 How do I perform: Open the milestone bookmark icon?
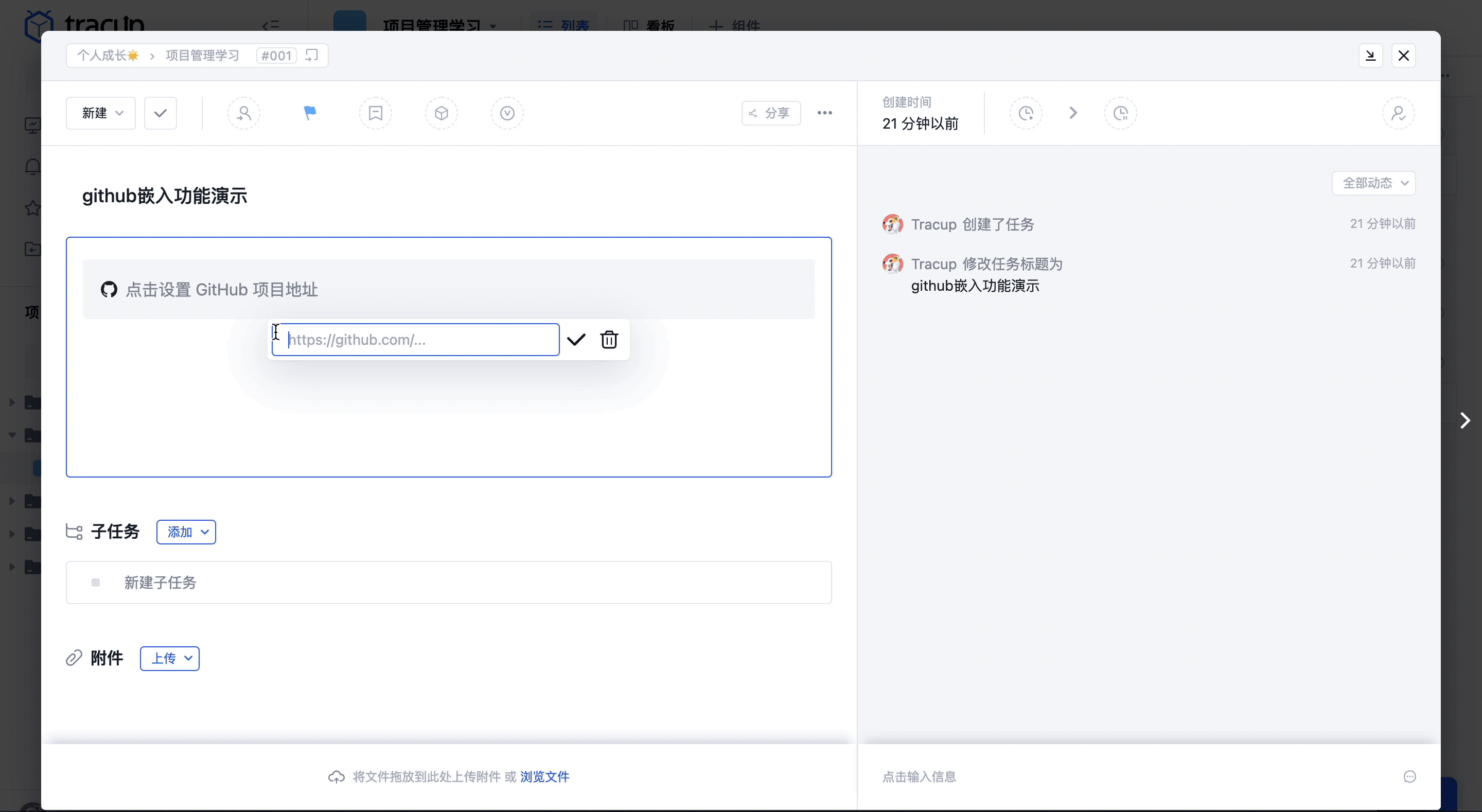375,113
